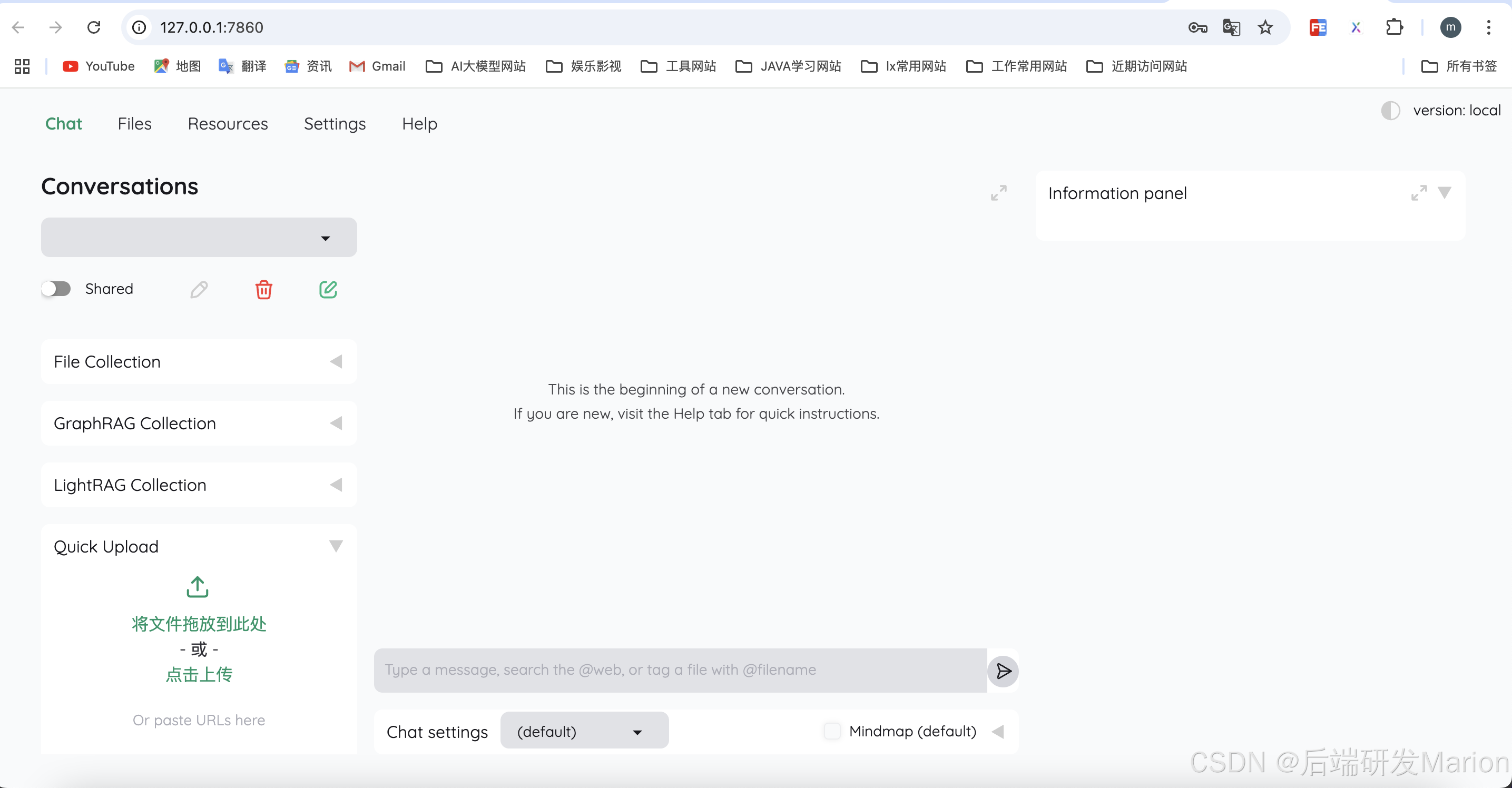The width and height of the screenshot is (1512, 788).
Task: Open the 工具网站 bookmark folder
Action: pyautogui.click(x=679, y=66)
